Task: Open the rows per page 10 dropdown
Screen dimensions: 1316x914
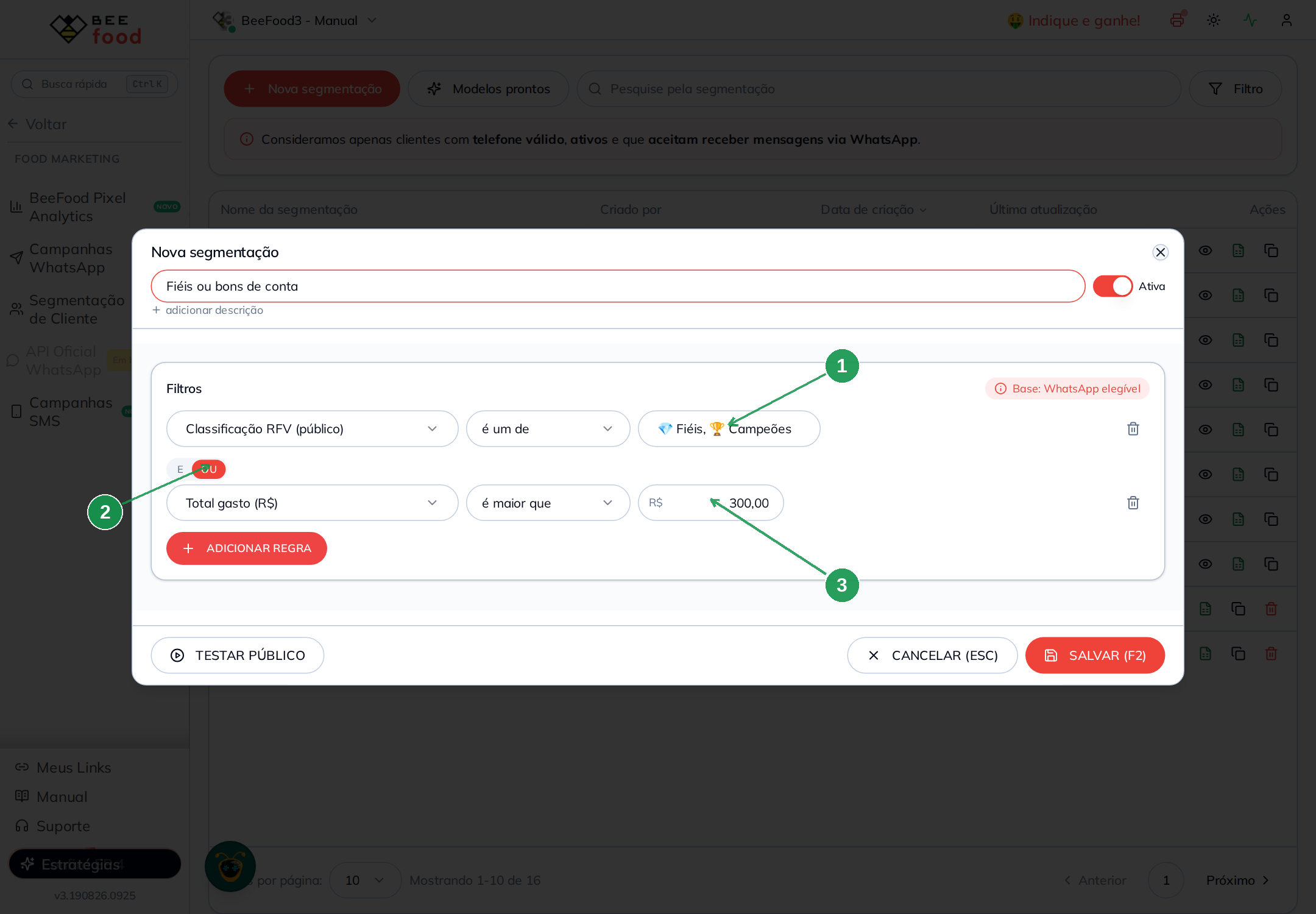Action: tap(365, 880)
